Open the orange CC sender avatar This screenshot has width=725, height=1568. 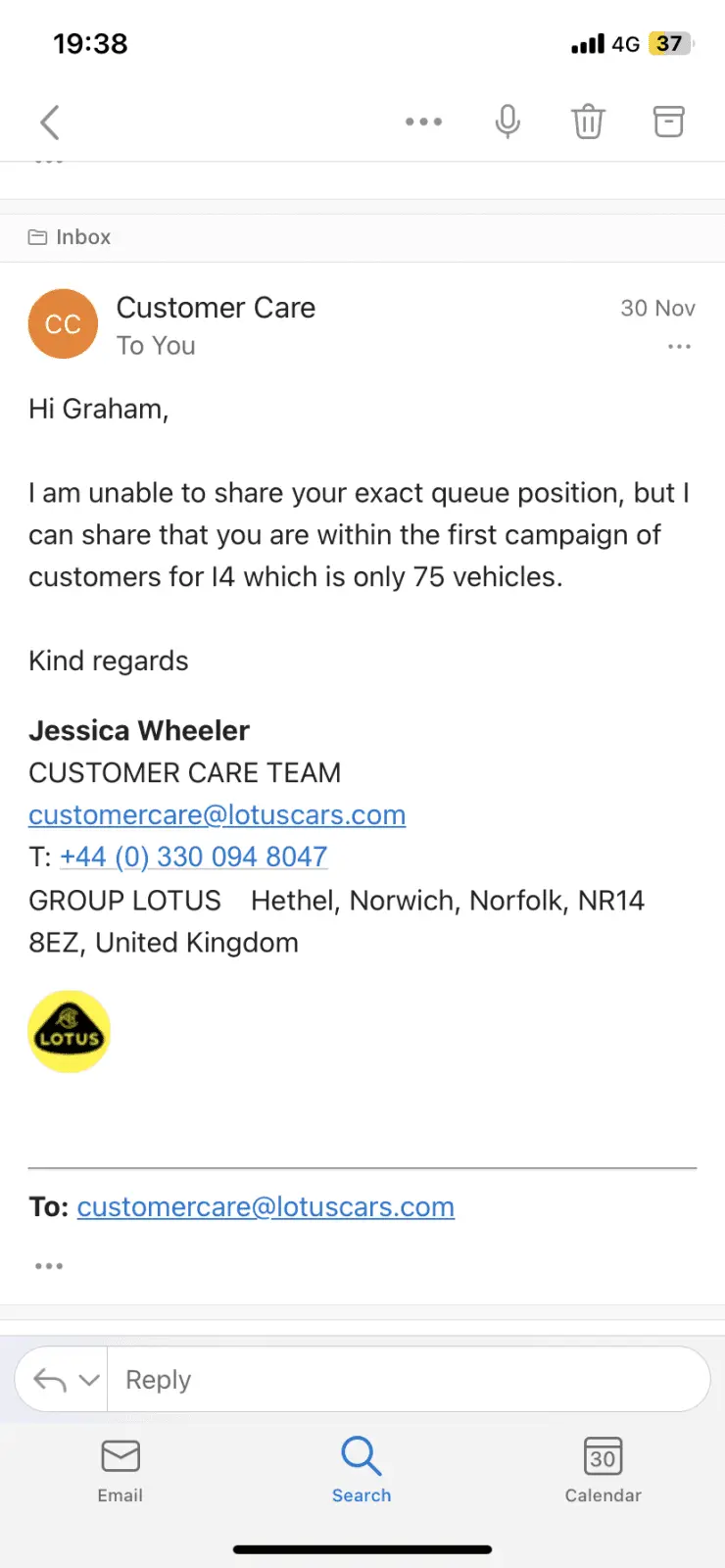click(x=63, y=324)
